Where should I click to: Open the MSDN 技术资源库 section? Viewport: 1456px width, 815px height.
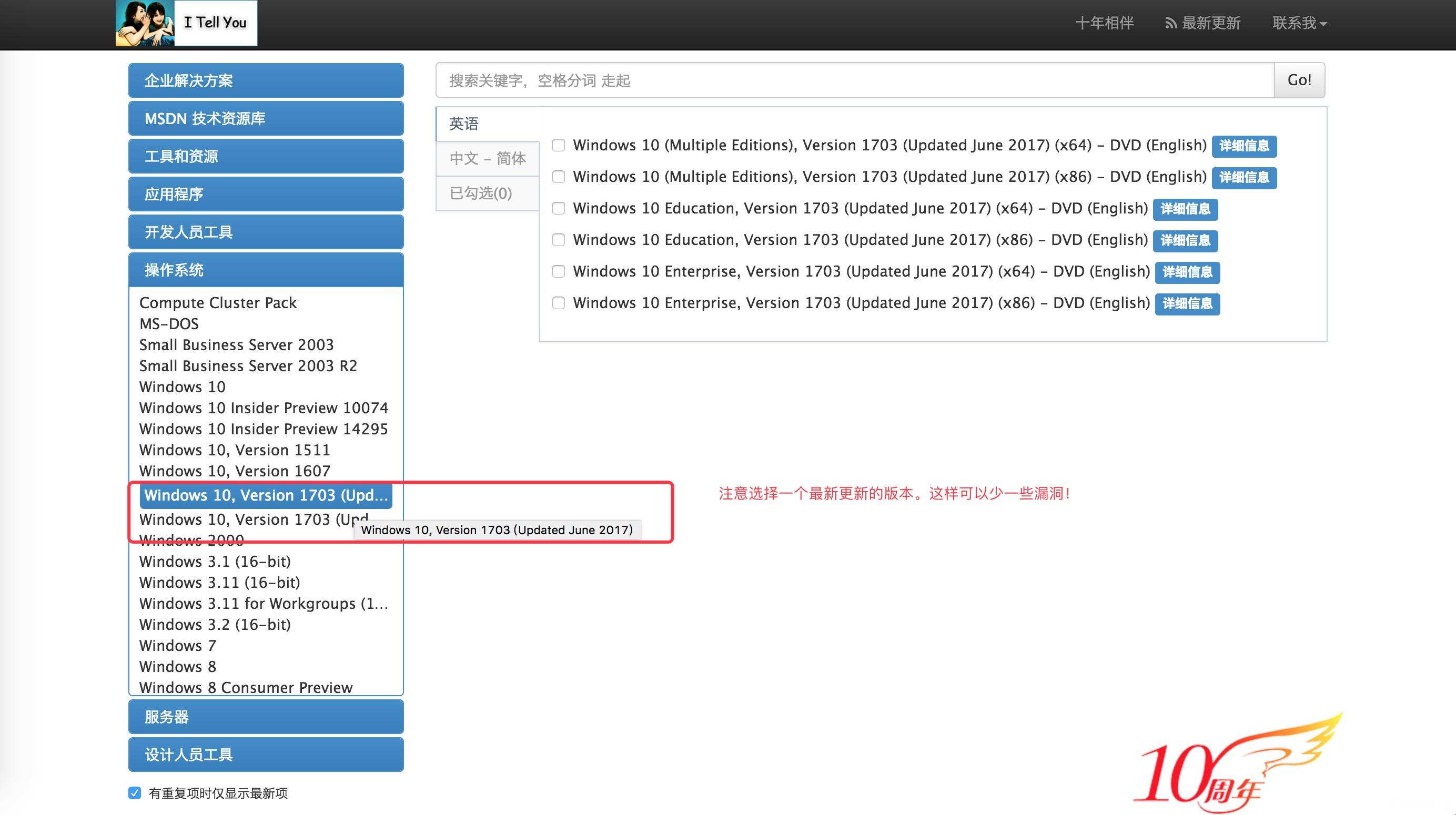click(x=265, y=118)
